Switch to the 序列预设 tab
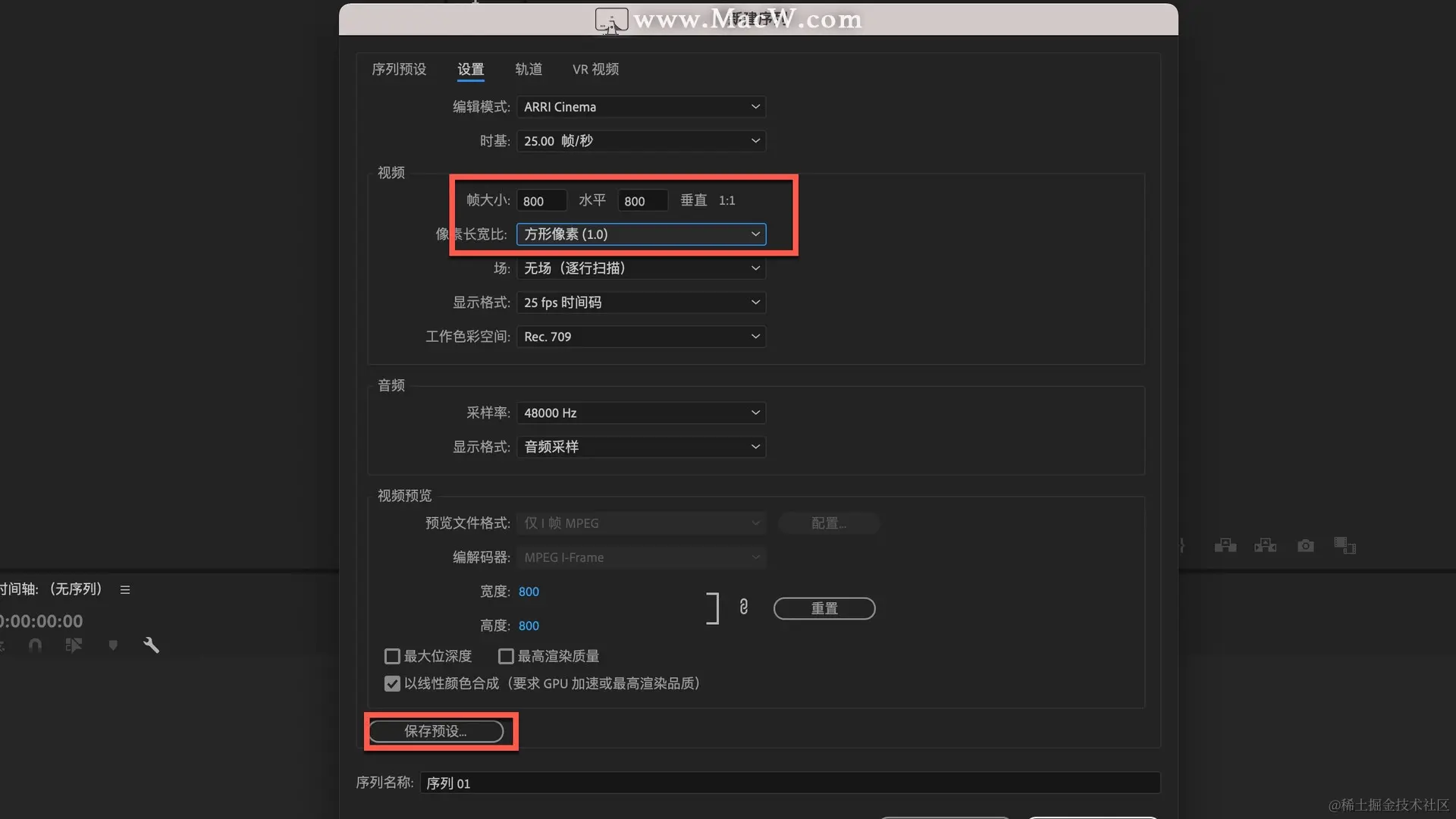The image size is (1456, 819). pos(399,70)
